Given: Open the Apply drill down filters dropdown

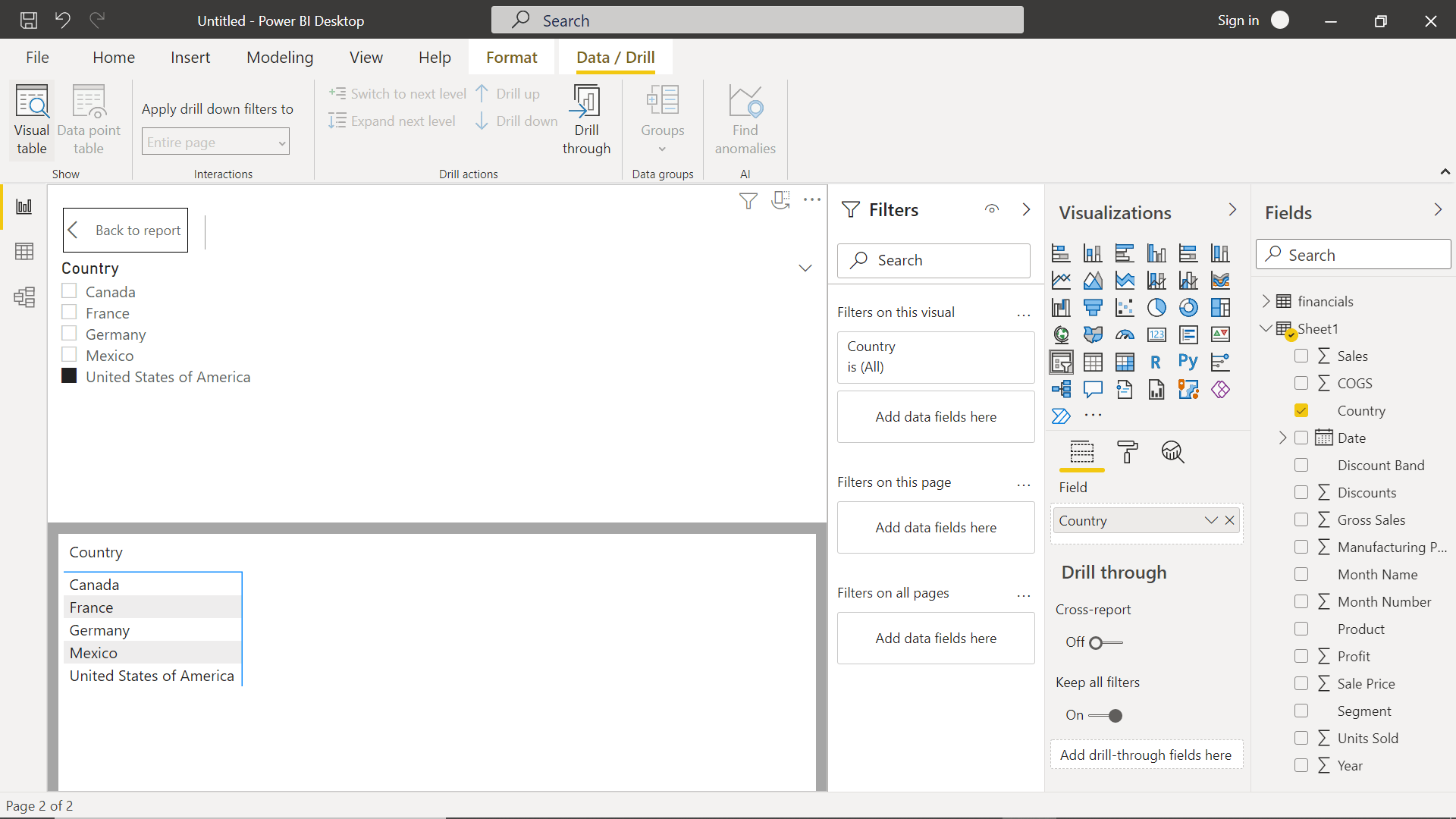Looking at the screenshot, I should (x=215, y=141).
